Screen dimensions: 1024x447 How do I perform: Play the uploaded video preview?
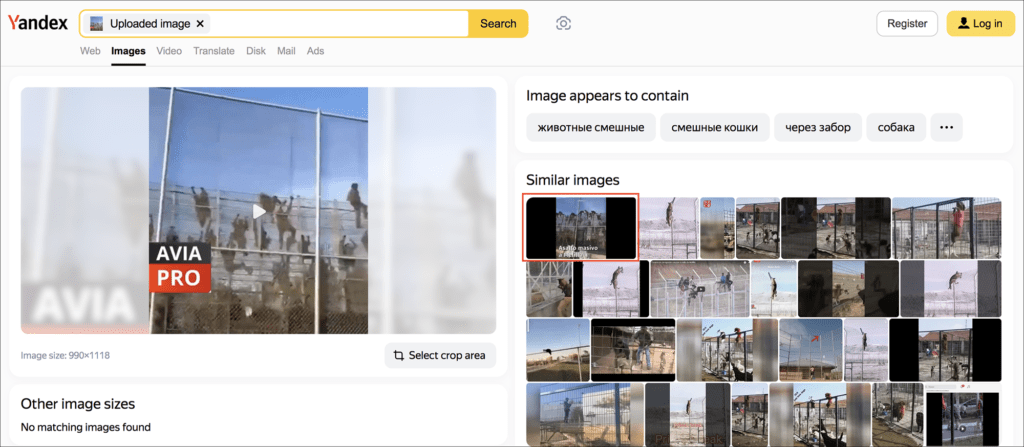click(259, 211)
